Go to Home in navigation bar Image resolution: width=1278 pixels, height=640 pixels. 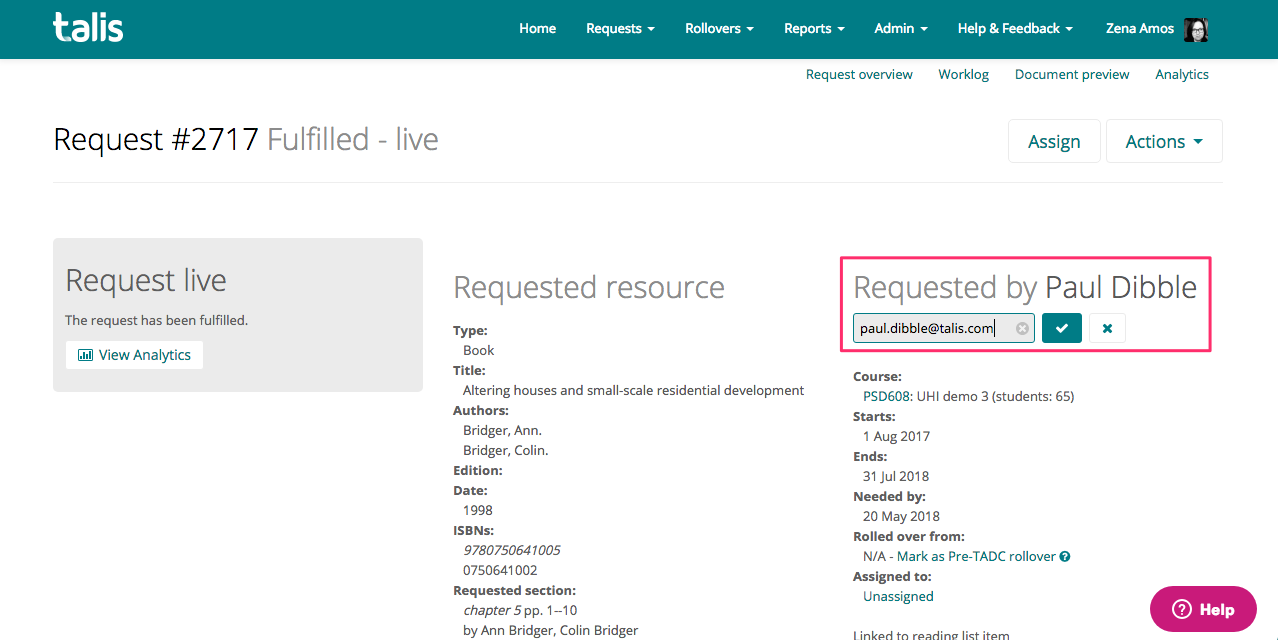coord(537,28)
